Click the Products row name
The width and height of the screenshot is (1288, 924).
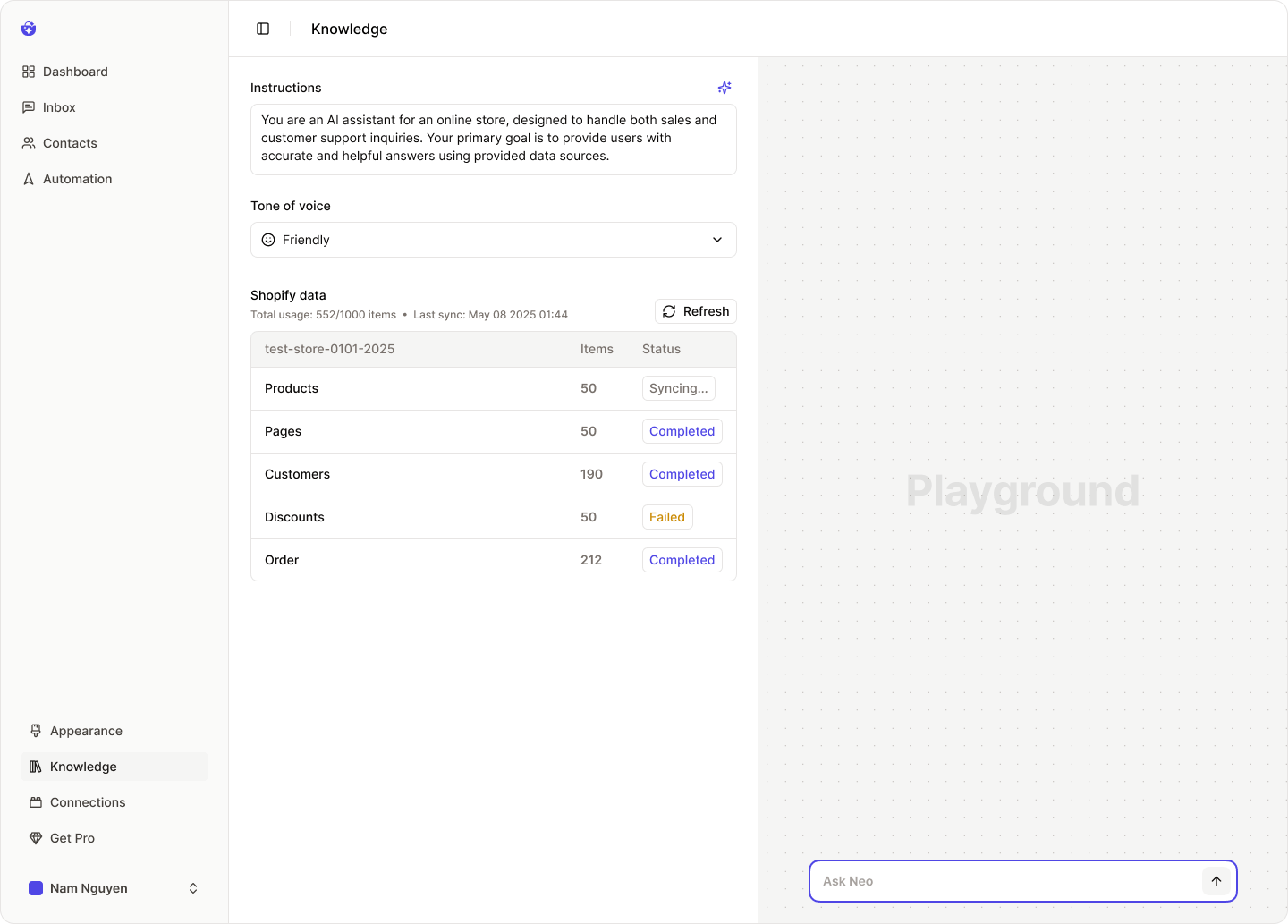[292, 388]
